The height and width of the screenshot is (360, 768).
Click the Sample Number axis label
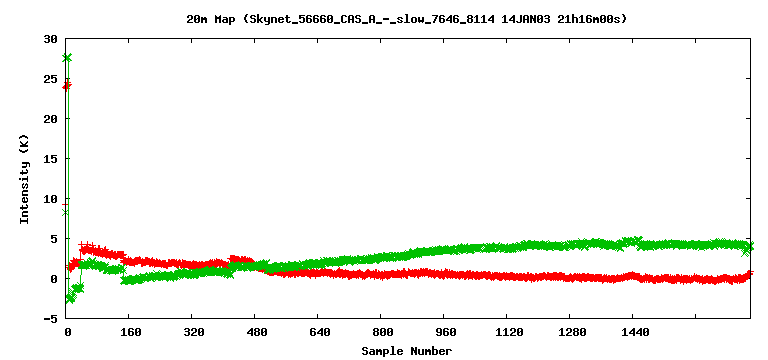407,351
